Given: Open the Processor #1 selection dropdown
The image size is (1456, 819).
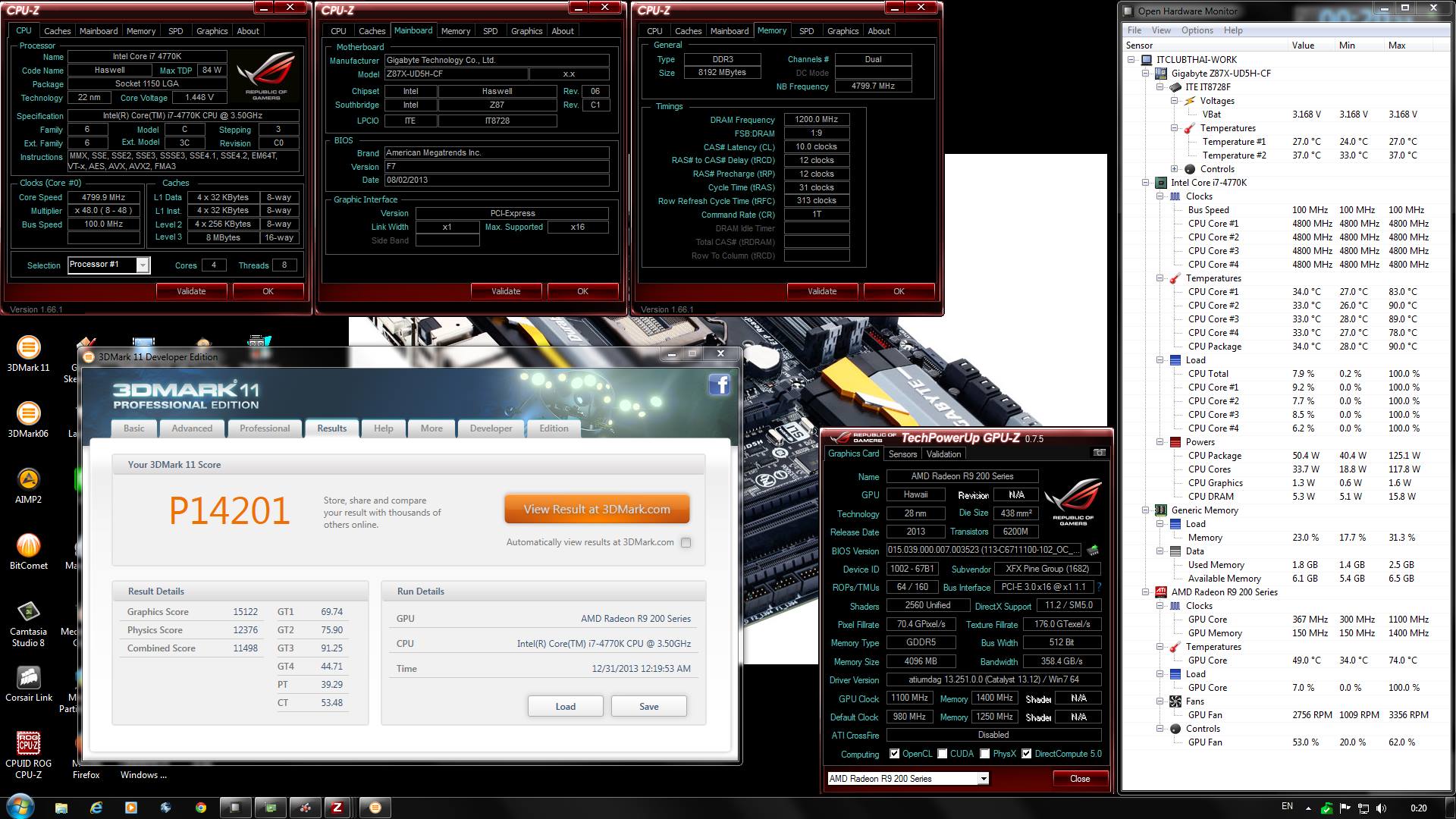Looking at the screenshot, I should (x=142, y=265).
